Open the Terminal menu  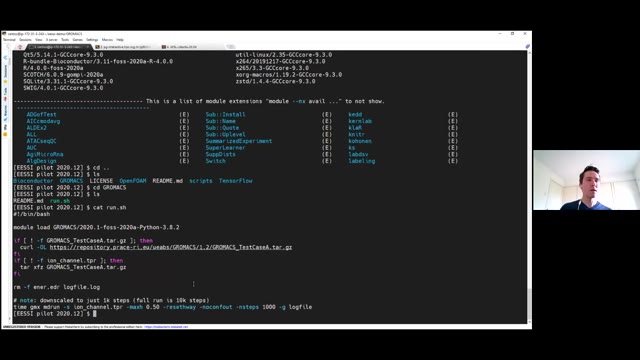click(9, 40)
